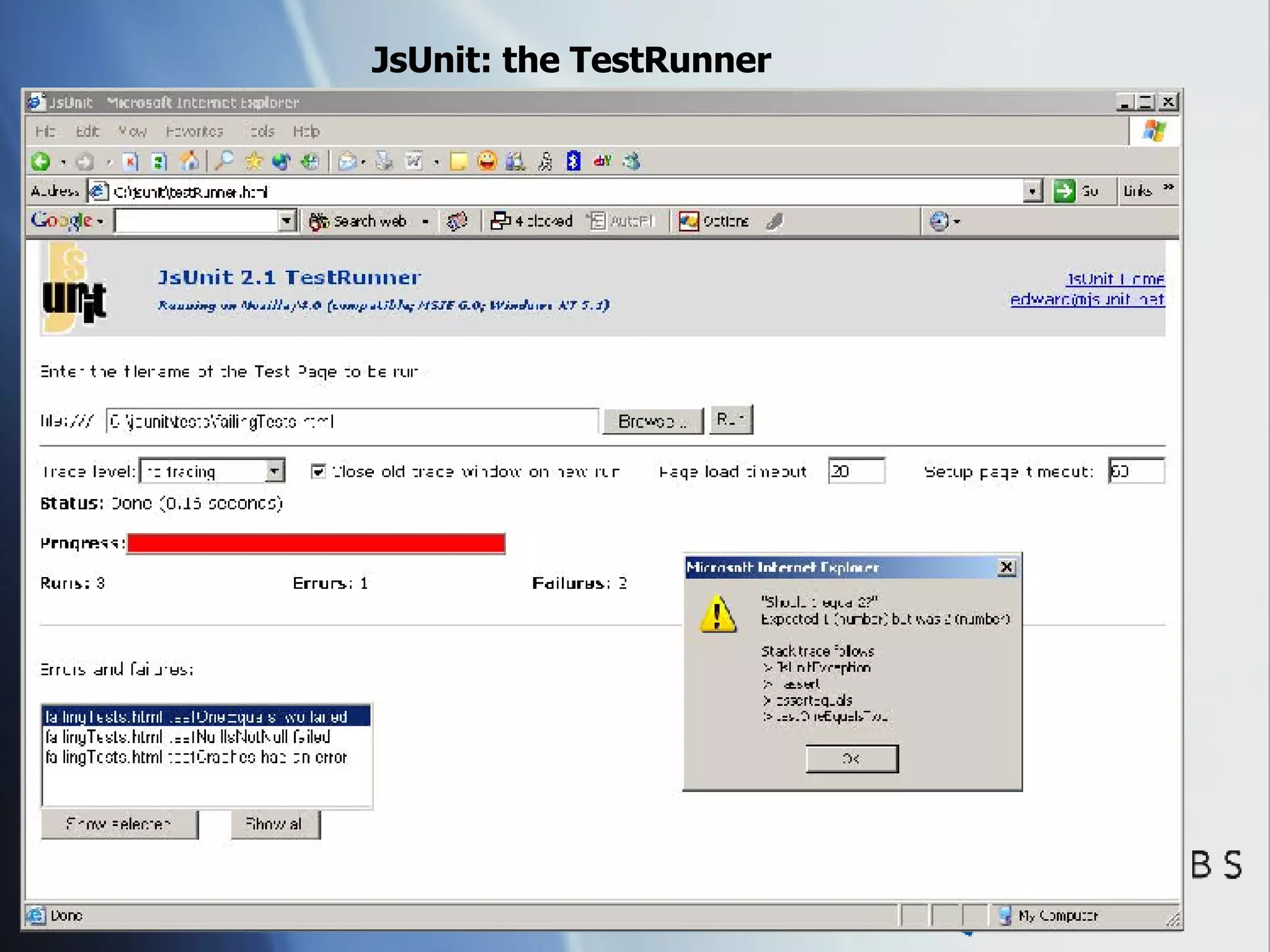This screenshot has height=952, width=1270.
Task: Open the Mail button dropdown arrow
Action: pos(363,162)
